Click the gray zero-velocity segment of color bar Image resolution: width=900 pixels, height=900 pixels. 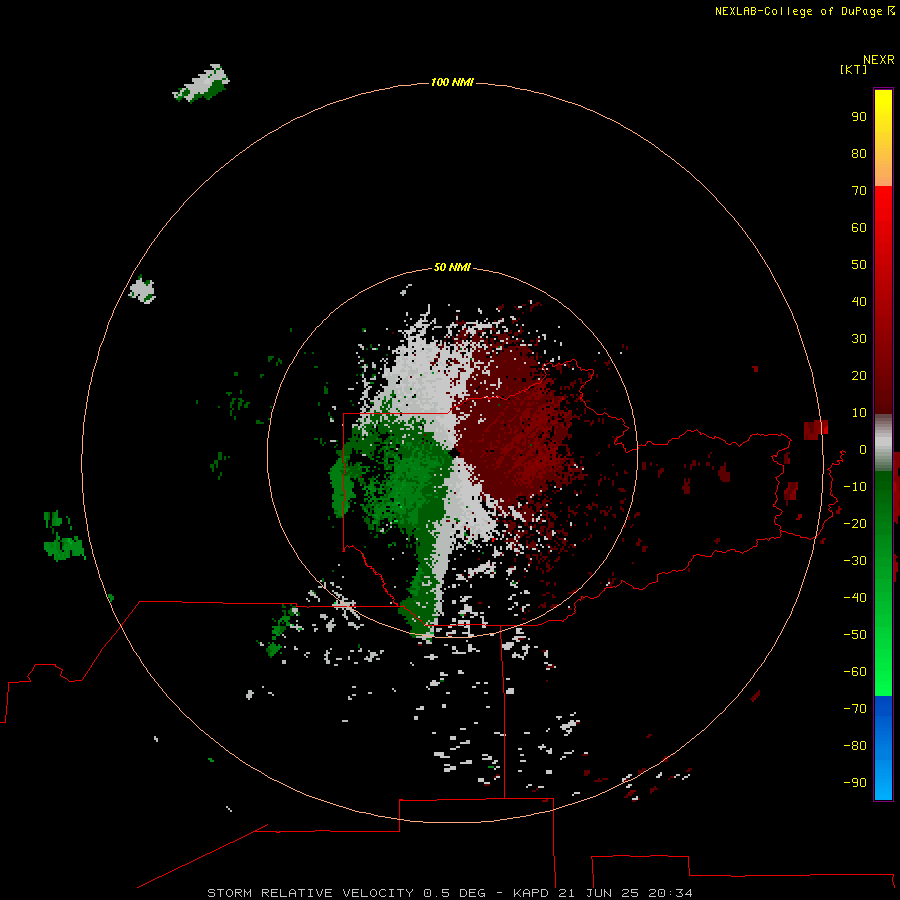(883, 443)
